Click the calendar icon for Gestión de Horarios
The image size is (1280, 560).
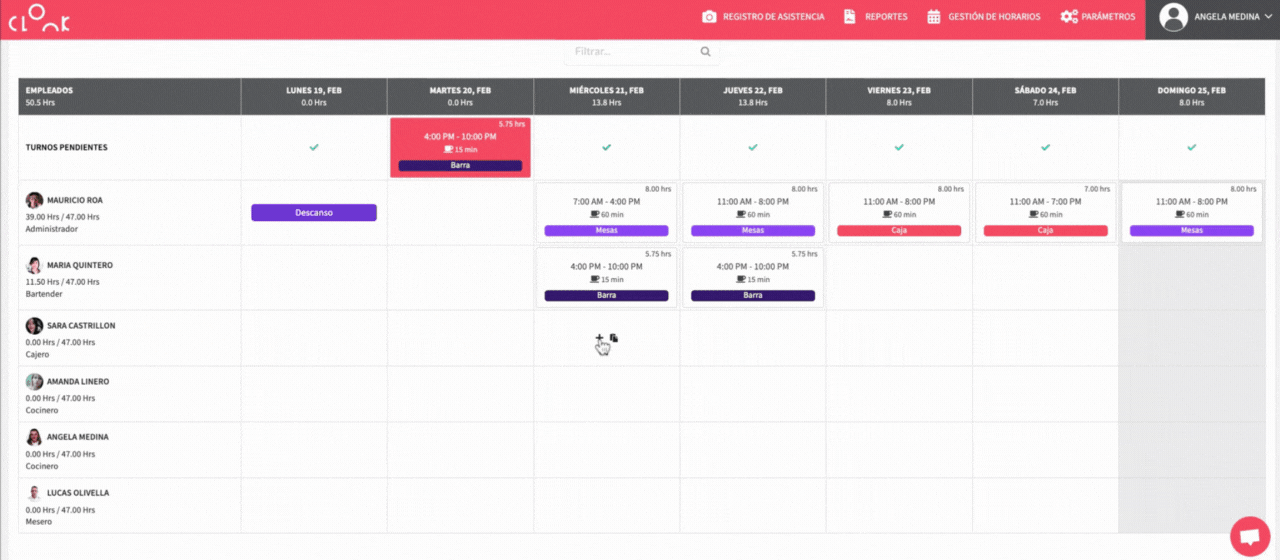pos(934,17)
